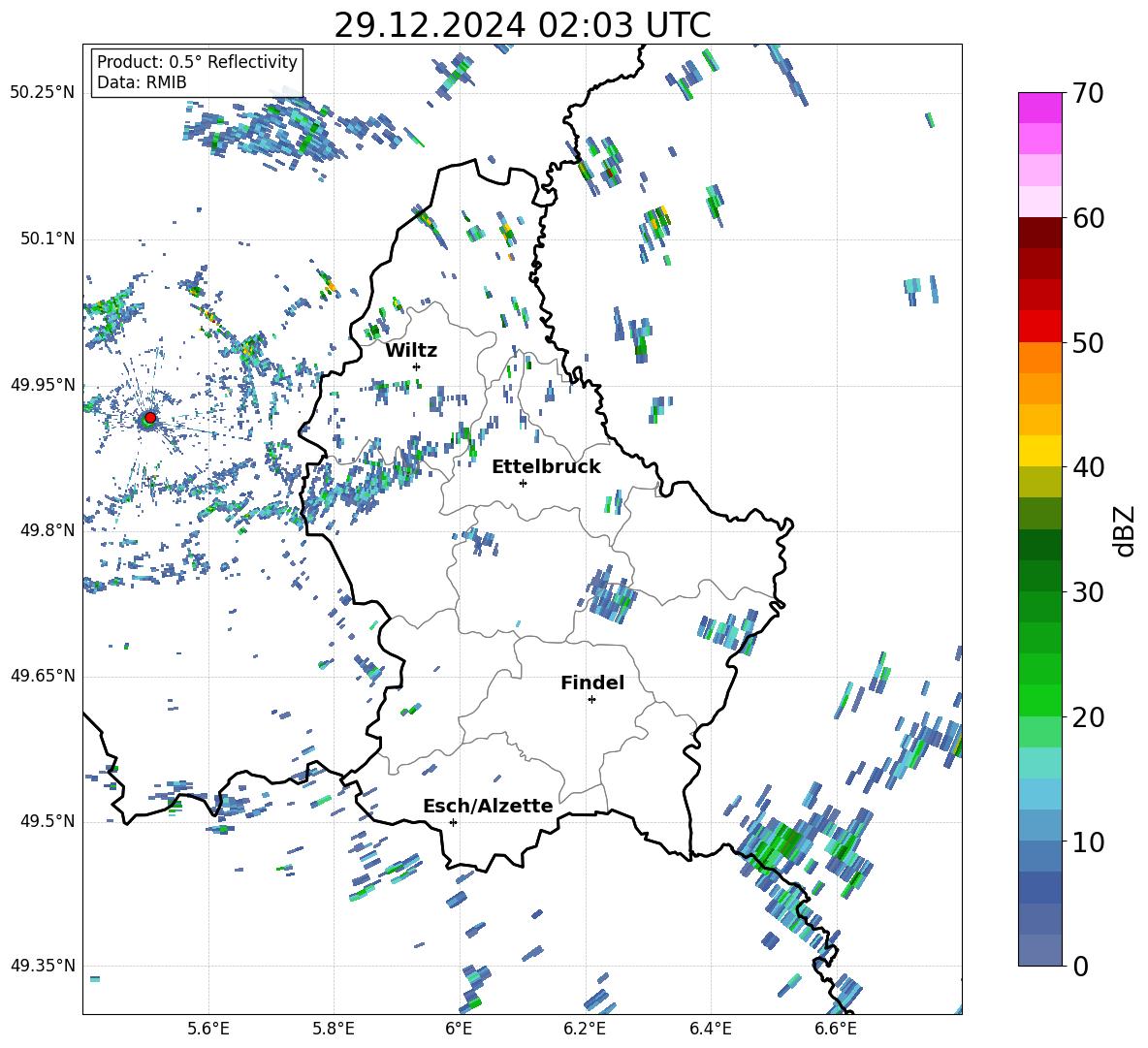The image size is (1148, 1048).
Task: Click the dark red colorbar swatch below 60
Action: 1039,233
